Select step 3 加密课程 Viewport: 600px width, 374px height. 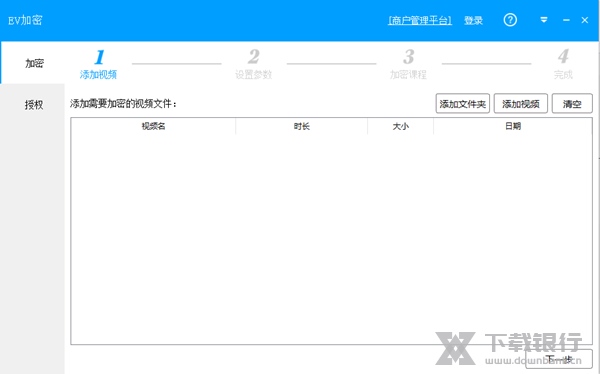click(x=408, y=64)
